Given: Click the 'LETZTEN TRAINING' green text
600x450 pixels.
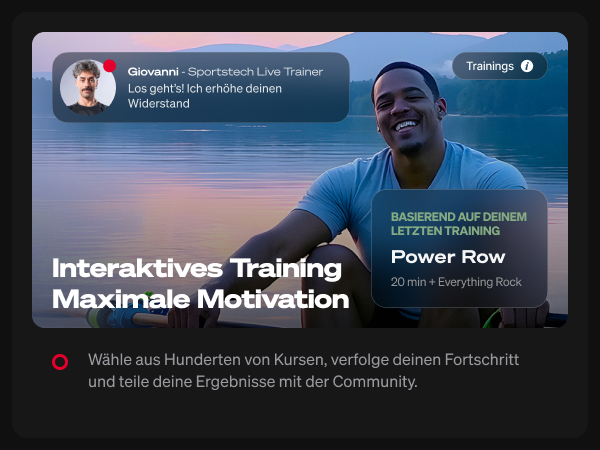Looking at the screenshot, I should (x=445, y=231).
